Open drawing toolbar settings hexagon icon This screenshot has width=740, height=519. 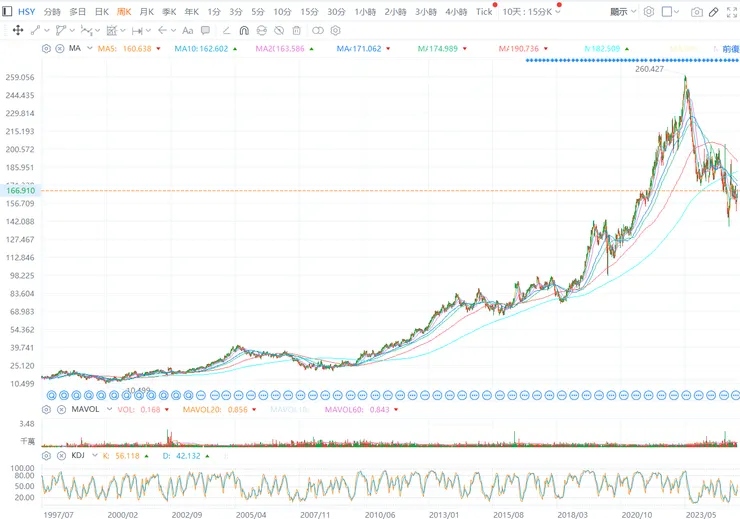[336, 31]
